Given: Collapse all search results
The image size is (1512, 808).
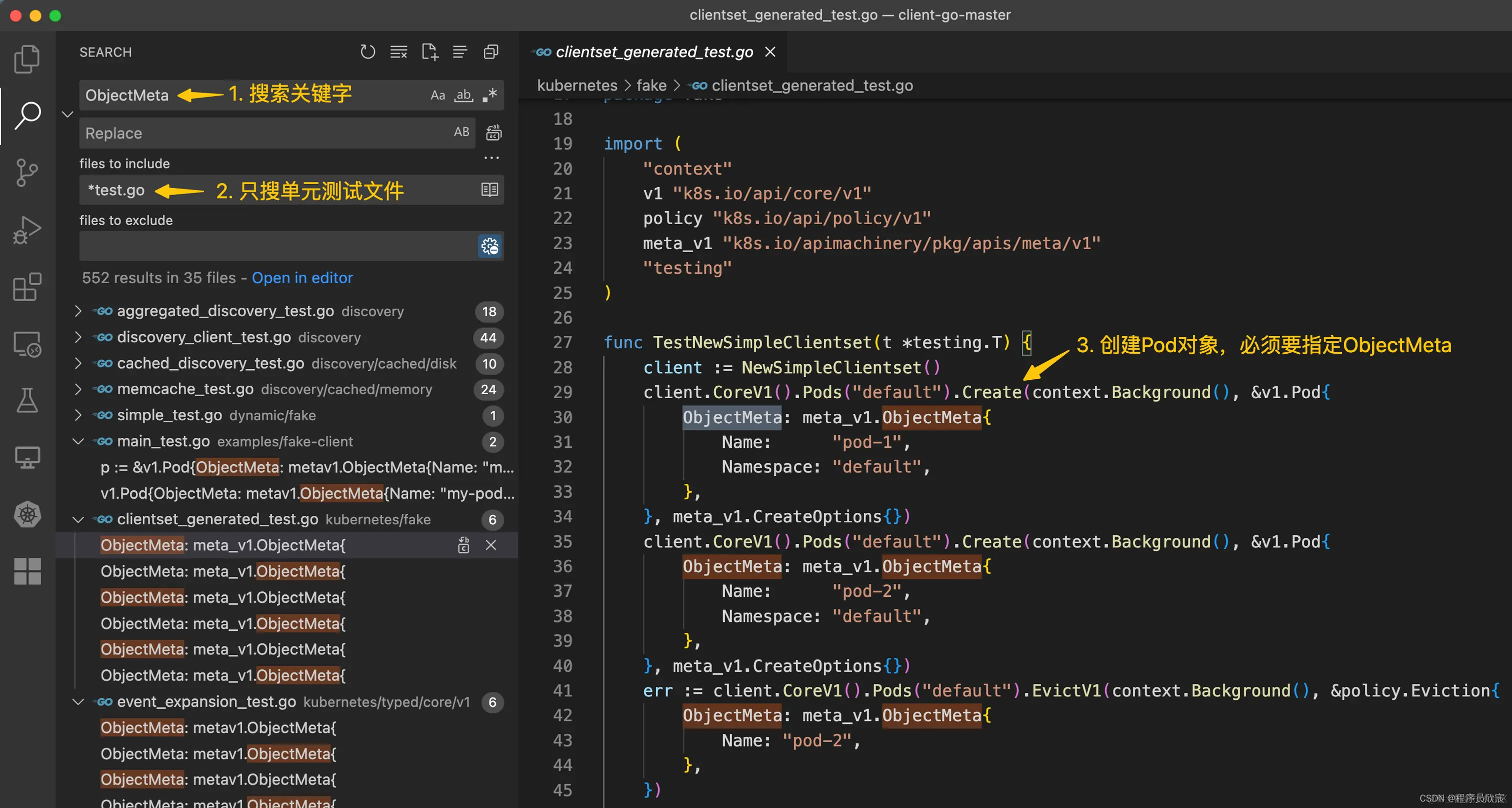Looking at the screenshot, I should coord(490,52).
